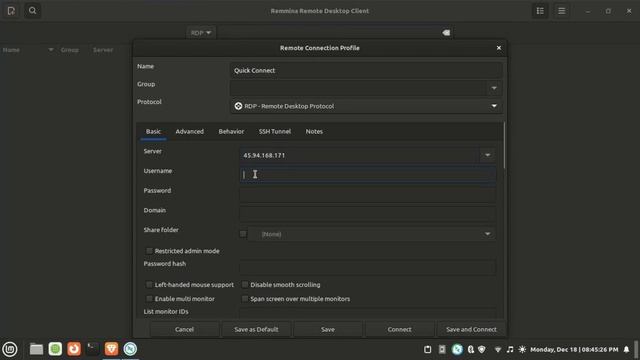Open the taskbar clock calendar
640x360 pixels.
click(574, 350)
